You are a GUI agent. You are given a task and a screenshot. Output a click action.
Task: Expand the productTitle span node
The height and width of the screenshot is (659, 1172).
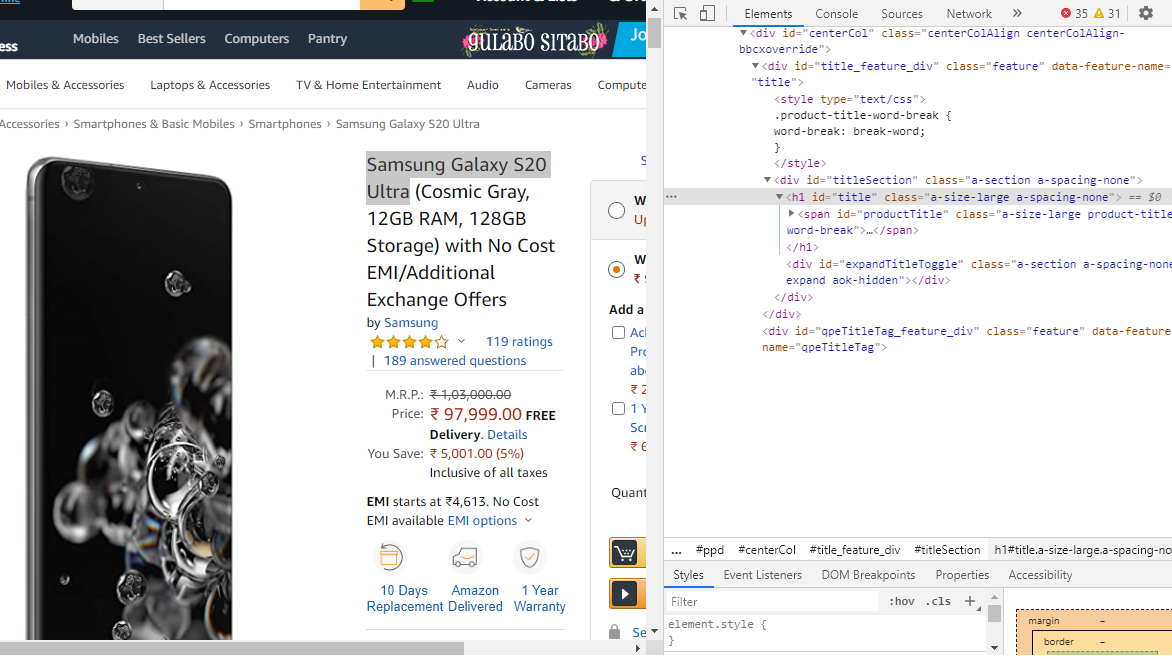click(x=791, y=214)
